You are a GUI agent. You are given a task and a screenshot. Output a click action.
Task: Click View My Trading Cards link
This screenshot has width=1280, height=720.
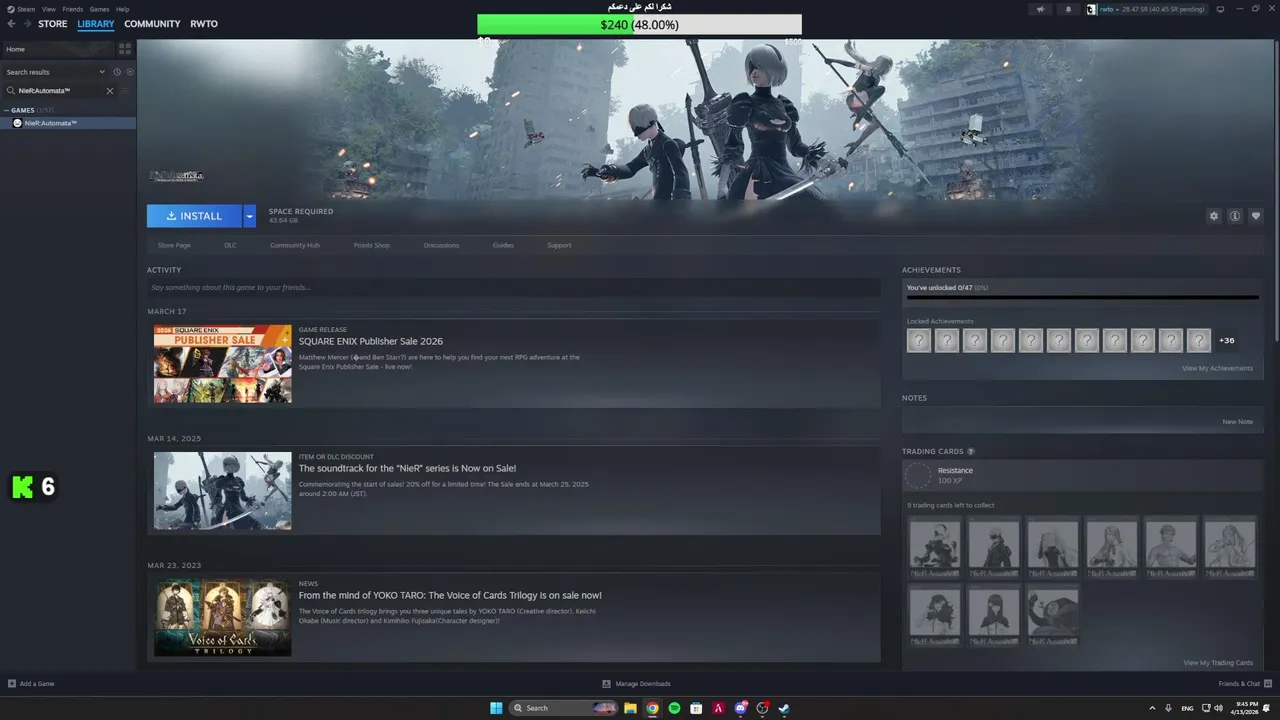[x=1218, y=663]
